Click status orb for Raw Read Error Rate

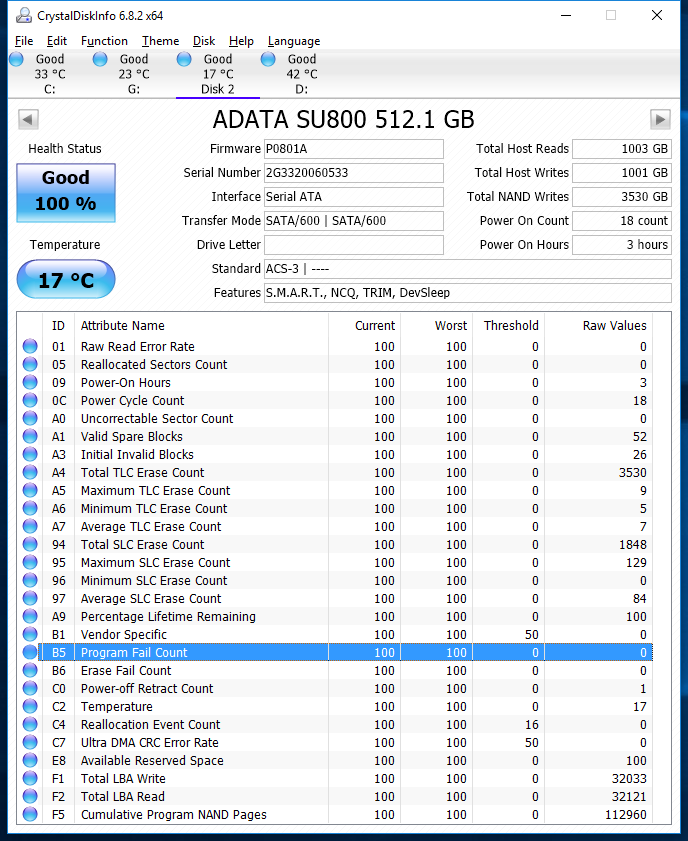coord(31,347)
